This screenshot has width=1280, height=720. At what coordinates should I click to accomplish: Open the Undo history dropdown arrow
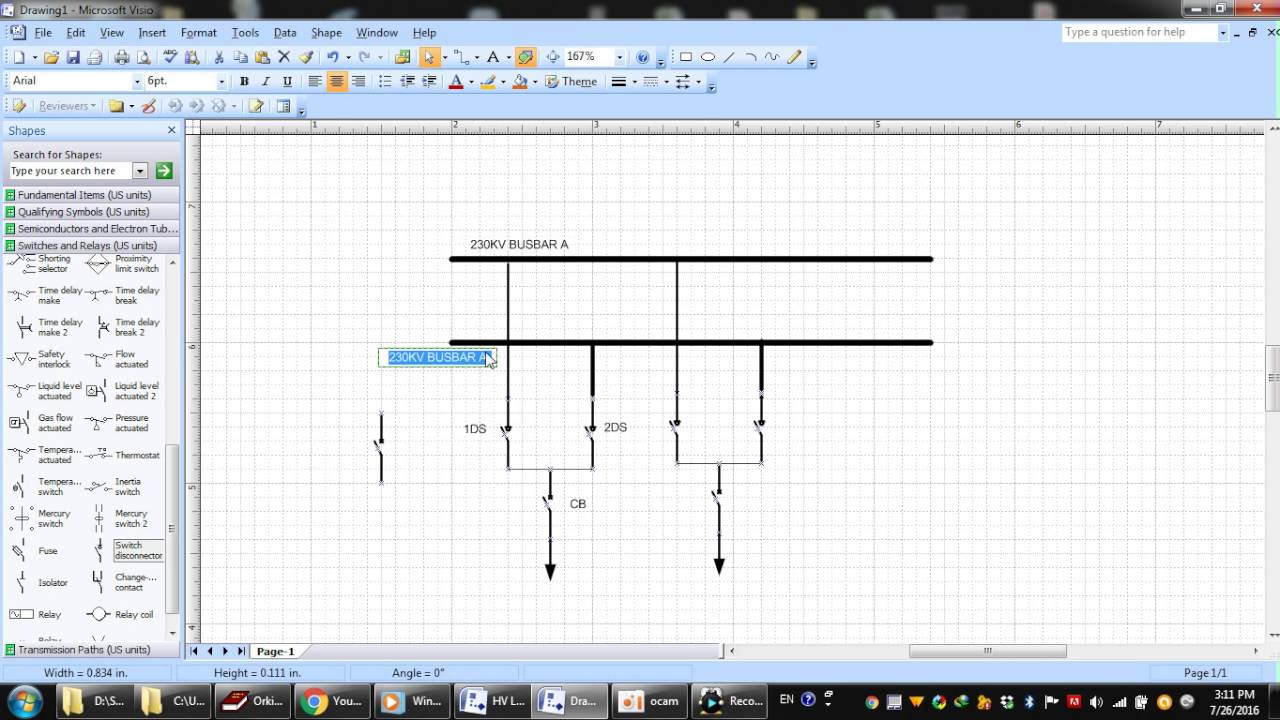tap(348, 57)
